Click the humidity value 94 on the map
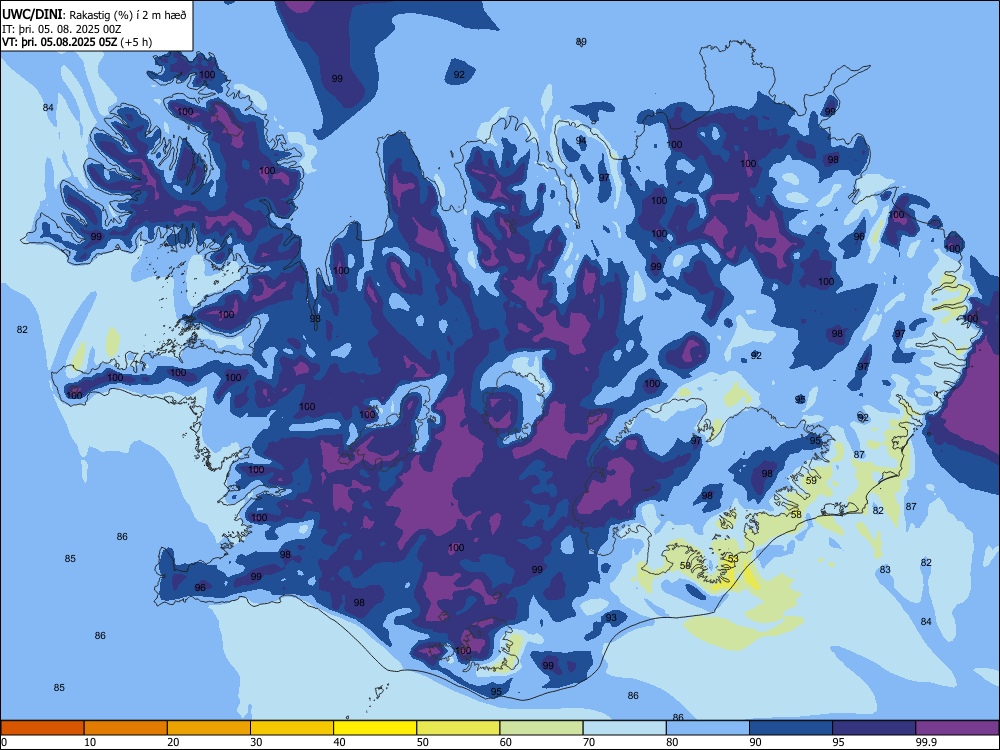Image resolution: width=1000 pixels, height=750 pixels. (x=581, y=141)
